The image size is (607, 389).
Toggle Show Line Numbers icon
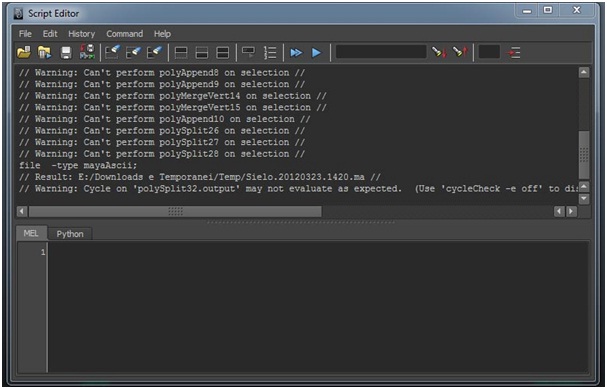(270, 53)
